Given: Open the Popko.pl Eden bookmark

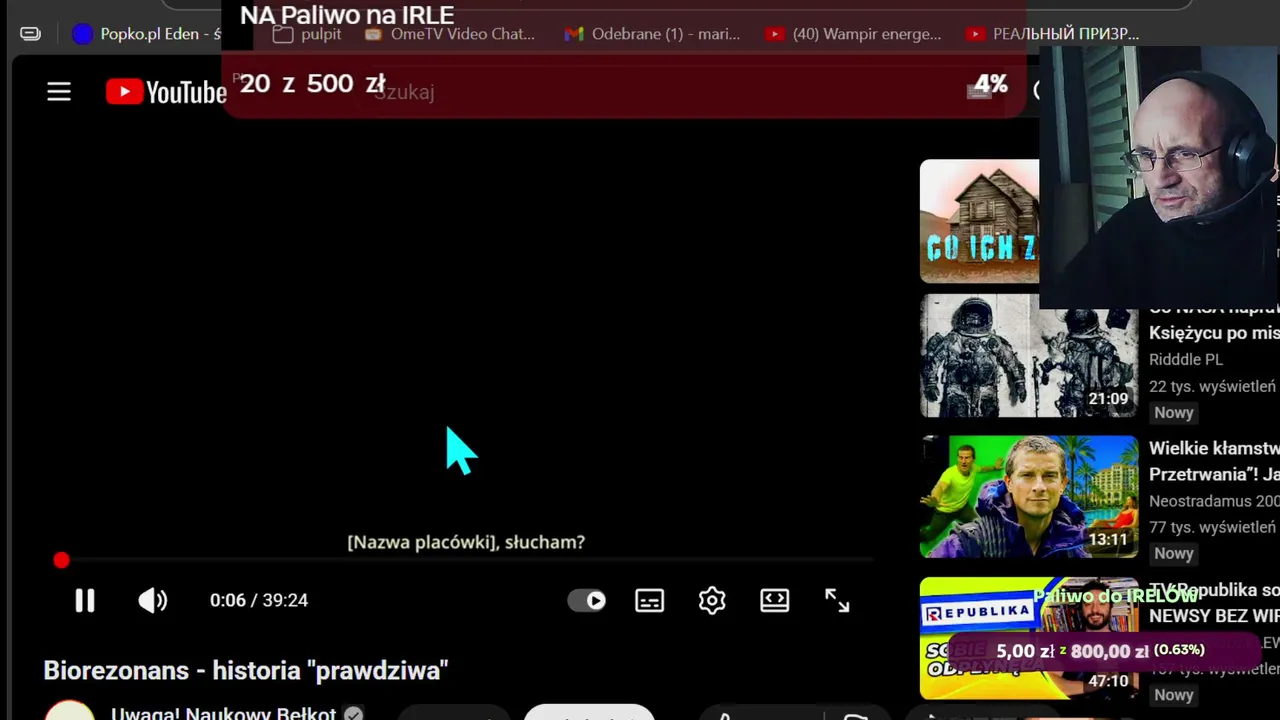Looking at the screenshot, I should 146,34.
